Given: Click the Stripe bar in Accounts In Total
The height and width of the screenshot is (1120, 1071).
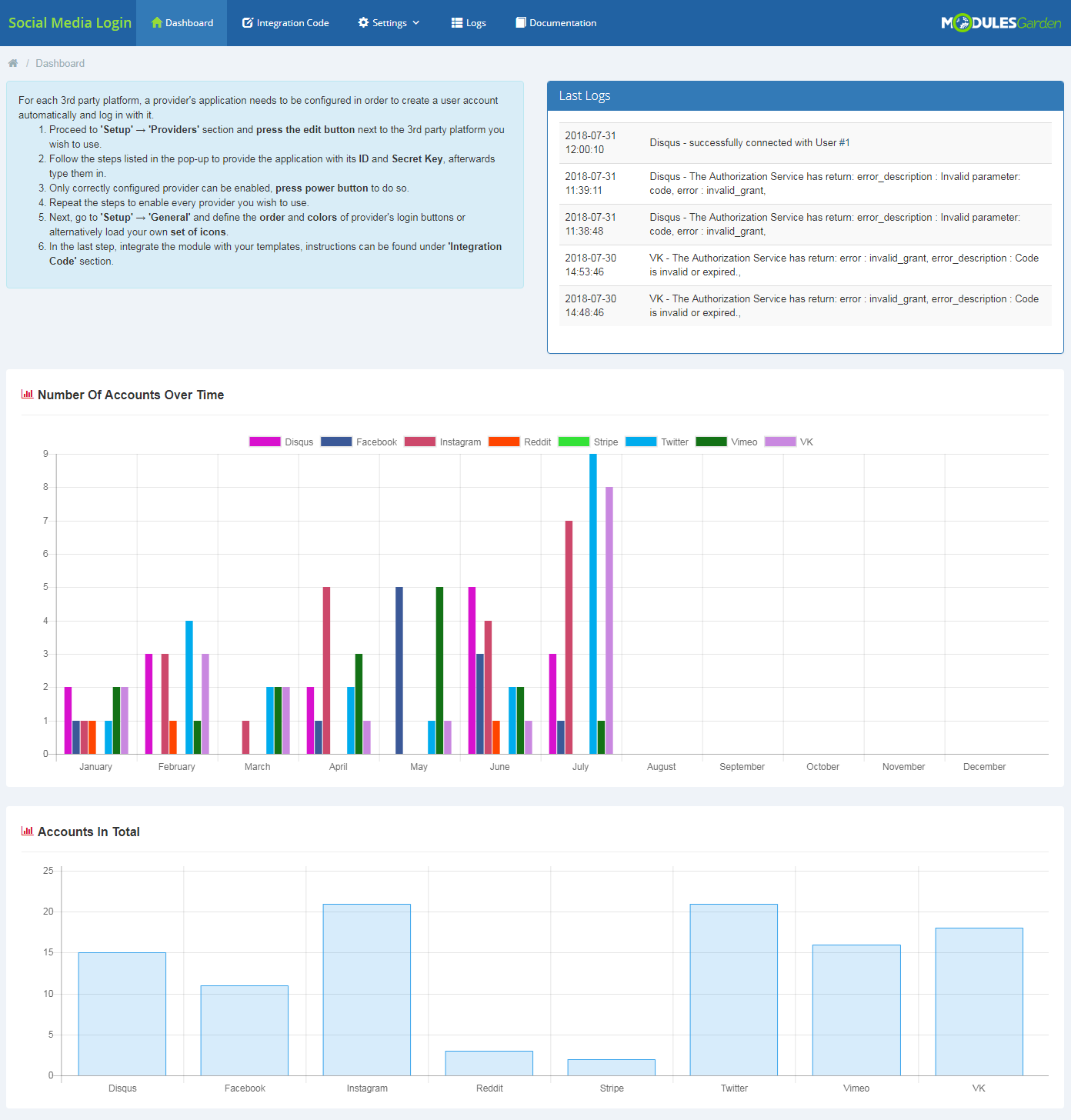Looking at the screenshot, I should pos(612,1067).
